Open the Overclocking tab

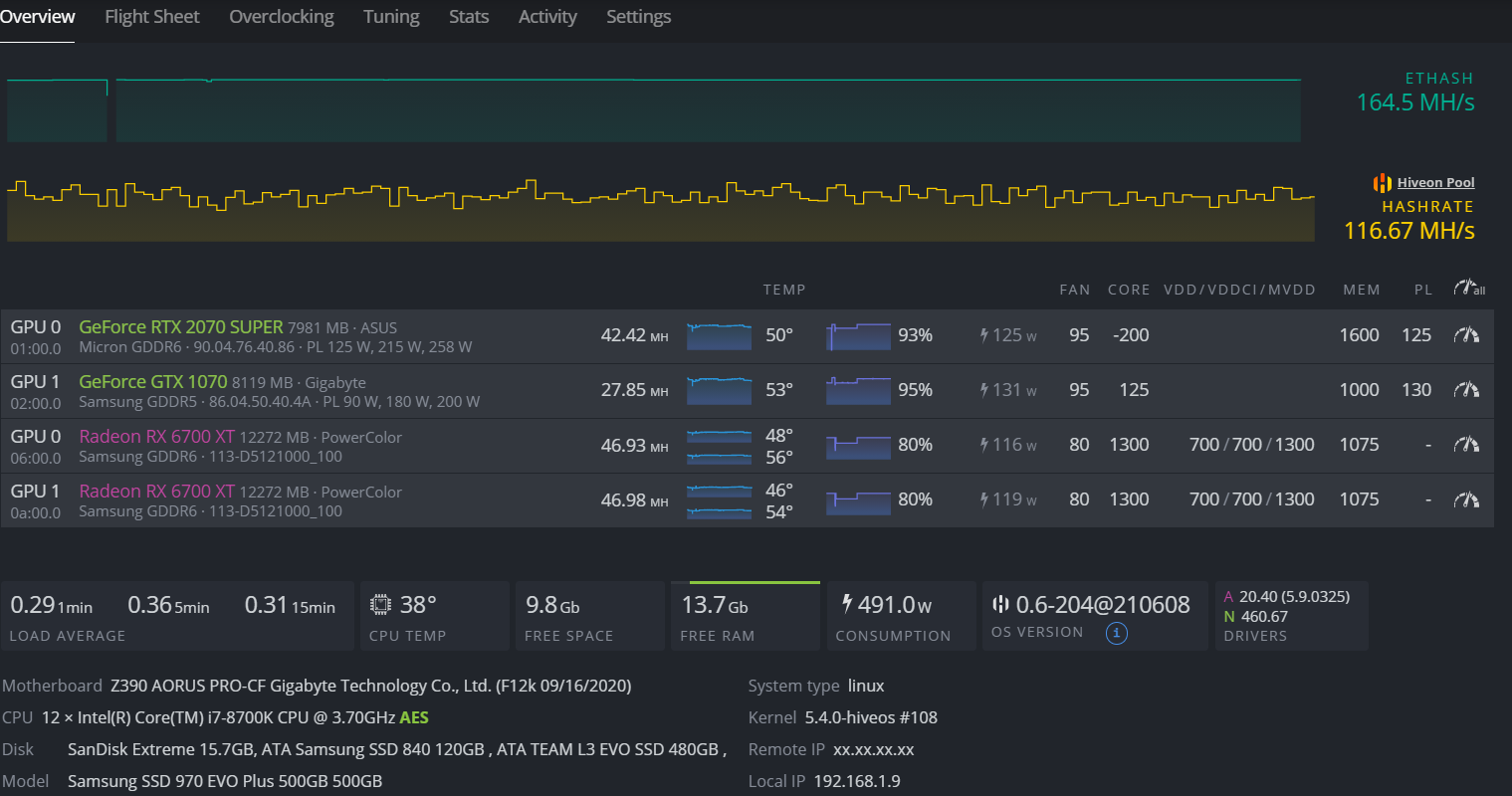[282, 17]
